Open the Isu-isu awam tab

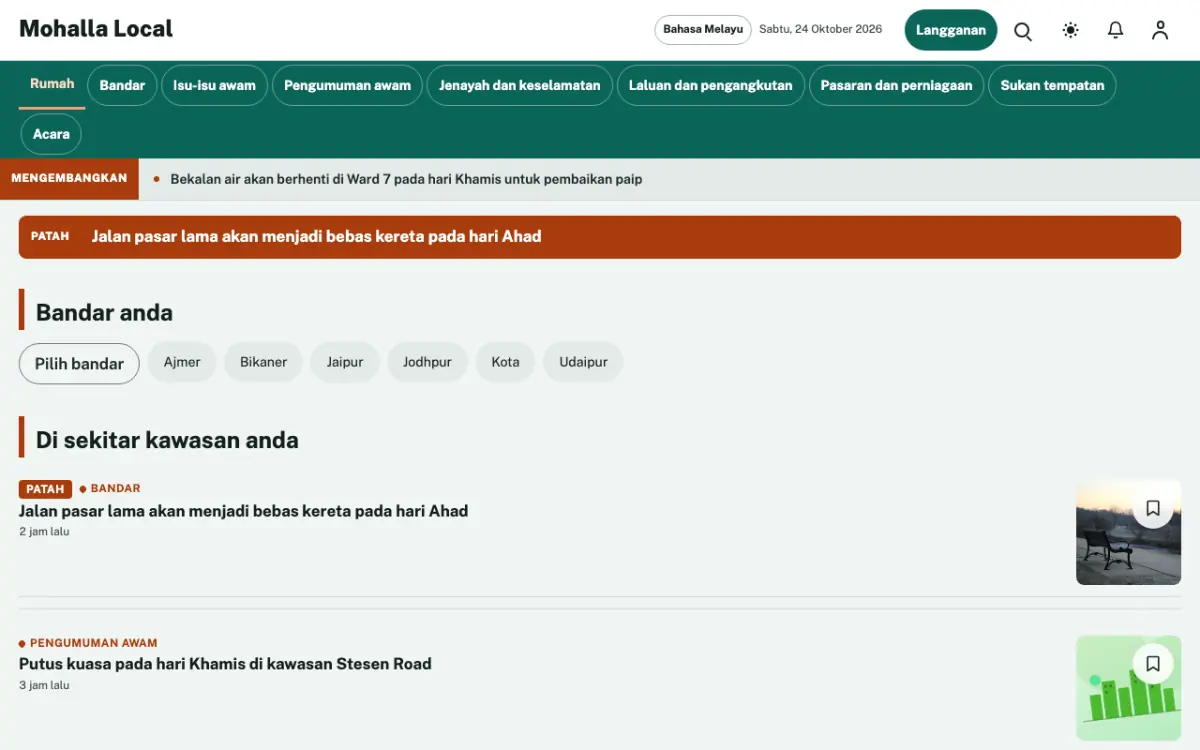(214, 85)
